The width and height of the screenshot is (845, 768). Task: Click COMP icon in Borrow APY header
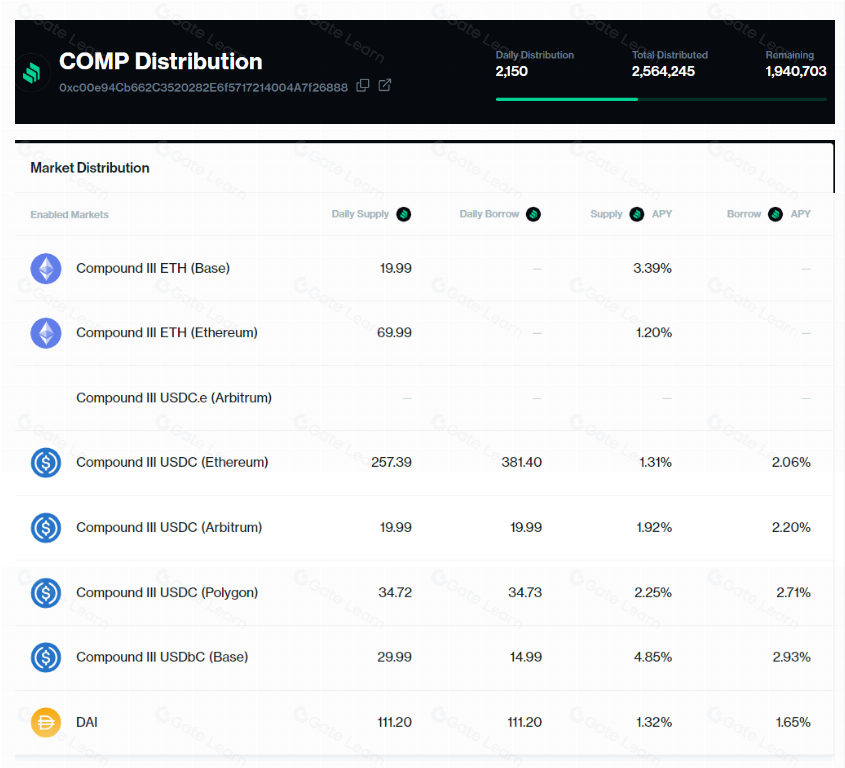(775, 215)
